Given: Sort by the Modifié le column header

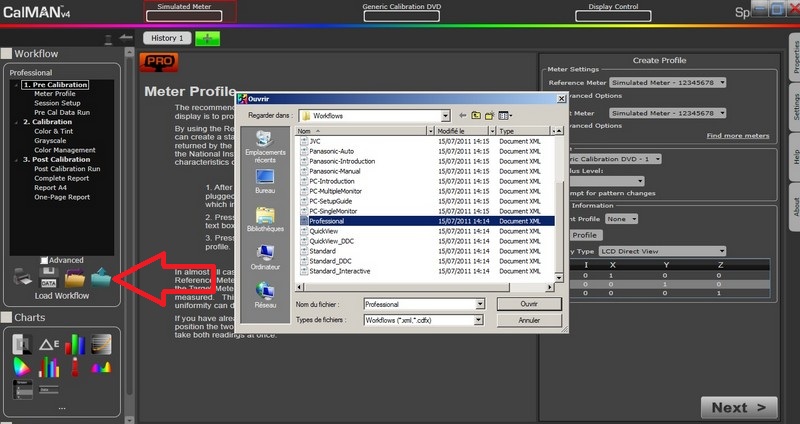Looking at the screenshot, I should [x=462, y=131].
